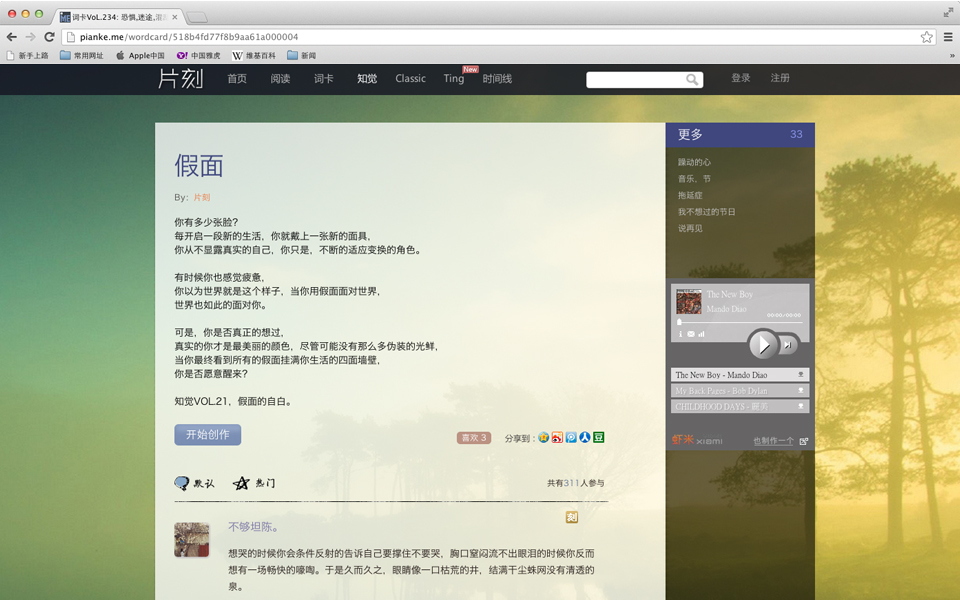Share to Sina Weibo icon
The image size is (960, 600).
click(557, 438)
